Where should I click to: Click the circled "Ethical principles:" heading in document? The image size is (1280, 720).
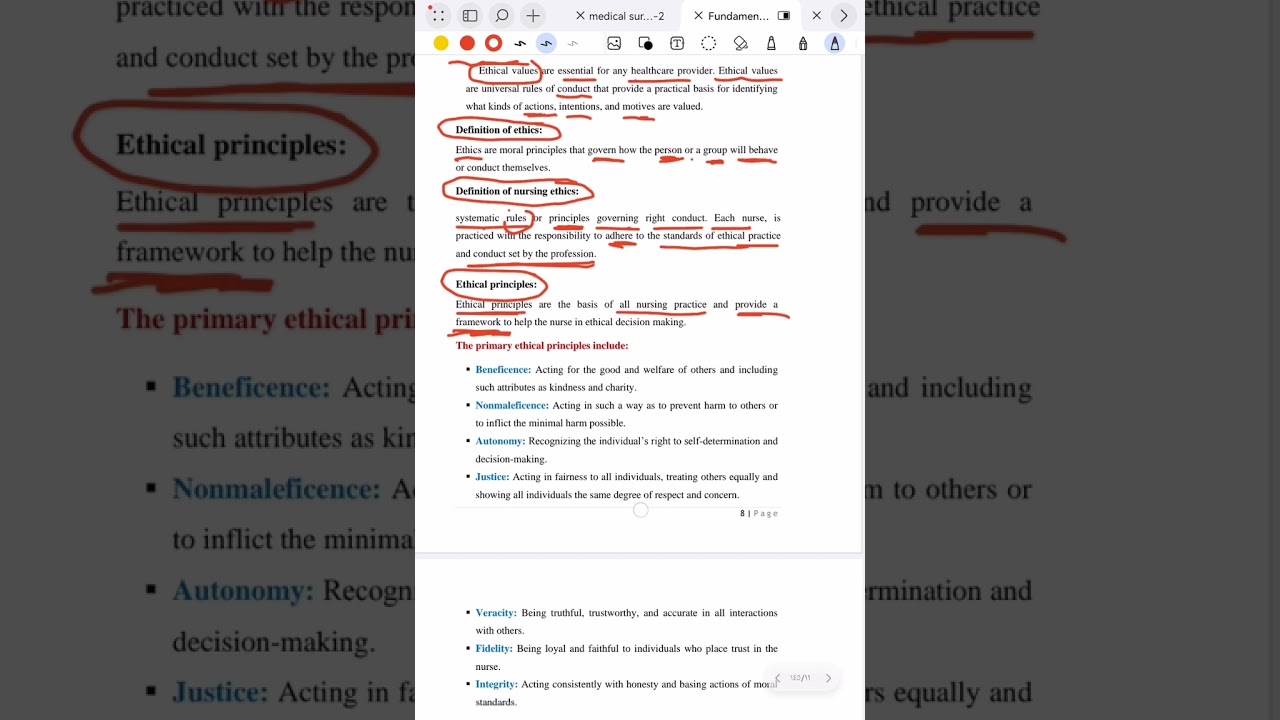coord(496,284)
